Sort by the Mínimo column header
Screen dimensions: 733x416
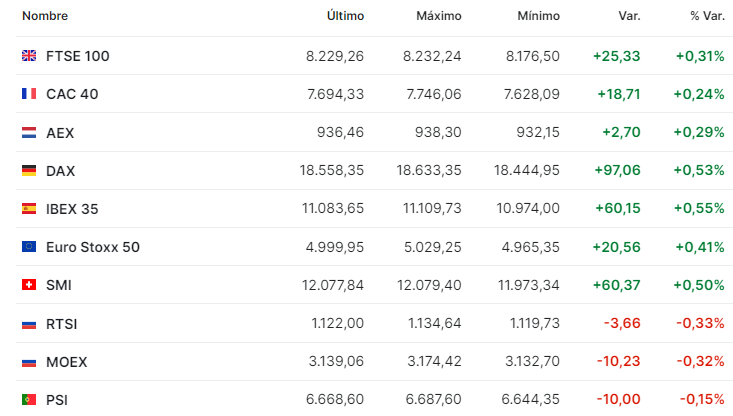click(x=538, y=16)
